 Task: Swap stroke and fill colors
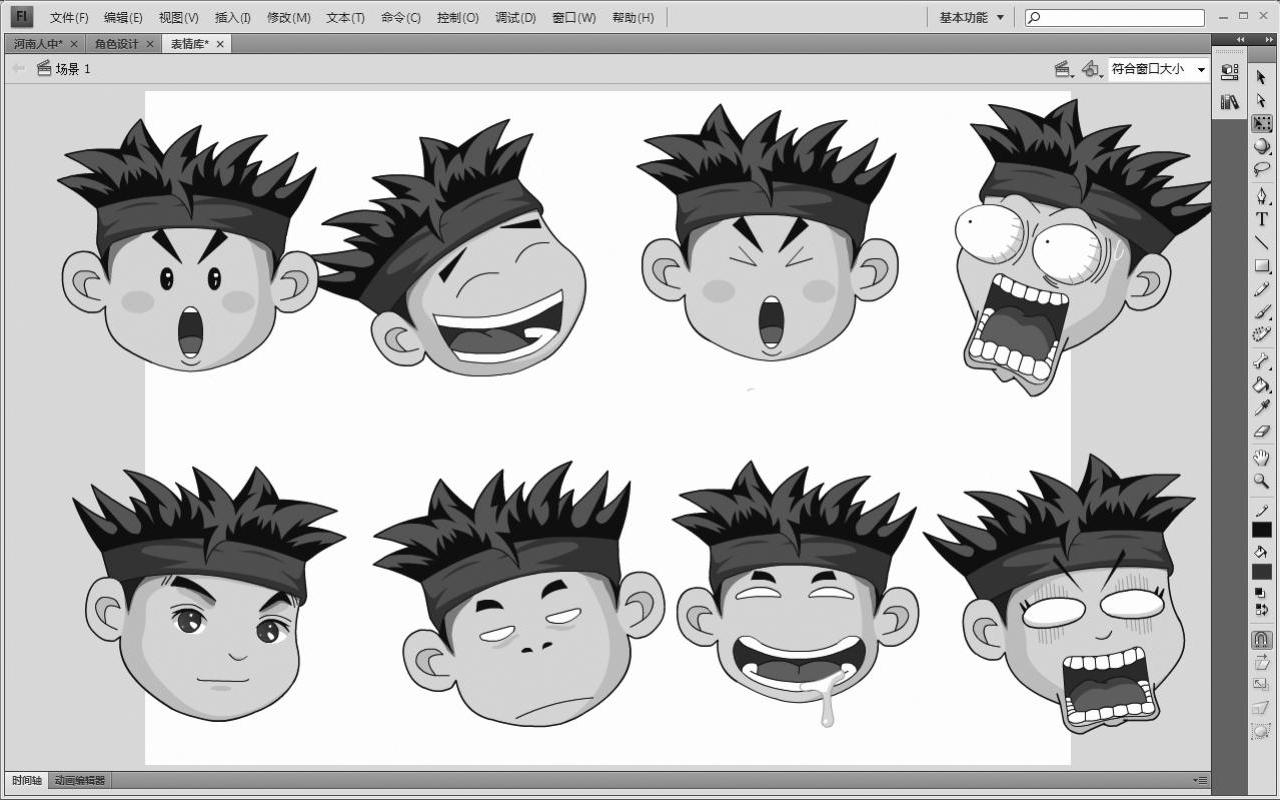click(1261, 608)
